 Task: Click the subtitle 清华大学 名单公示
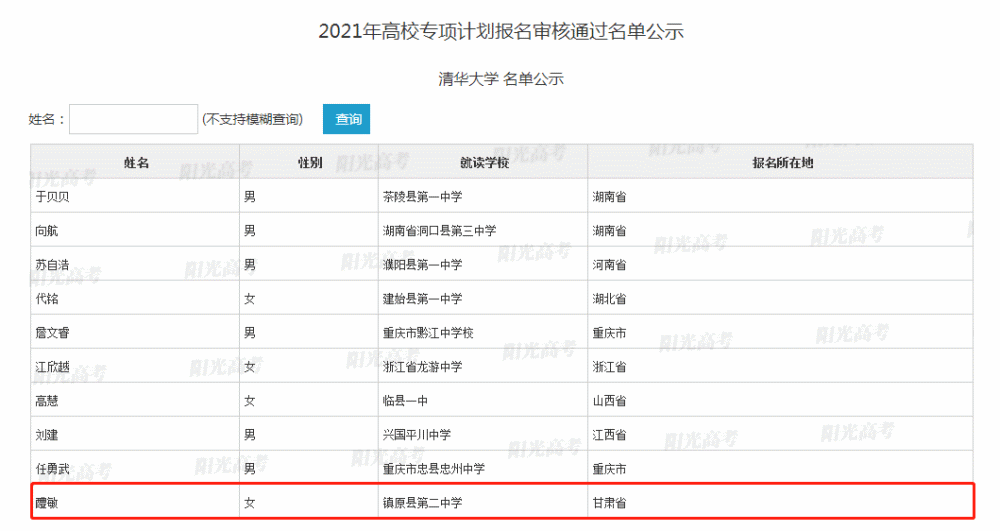[x=501, y=79]
